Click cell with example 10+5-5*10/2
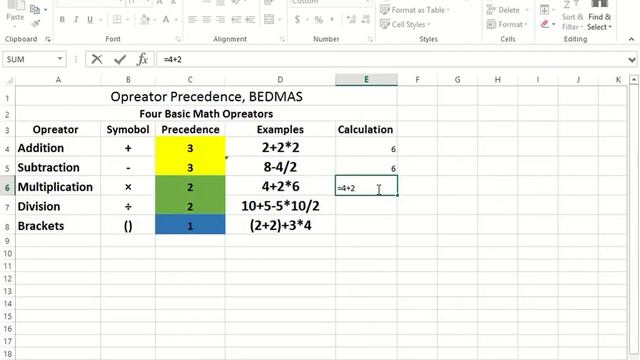 pos(280,206)
